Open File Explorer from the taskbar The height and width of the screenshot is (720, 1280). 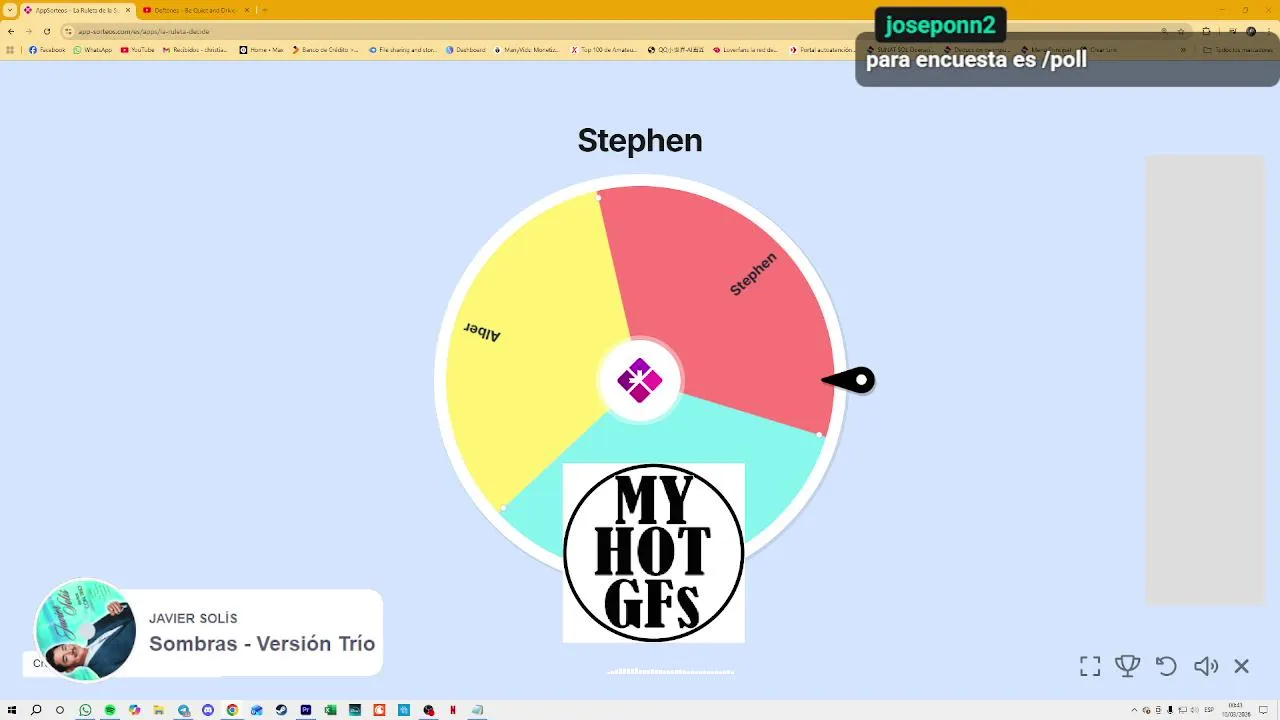click(159, 710)
